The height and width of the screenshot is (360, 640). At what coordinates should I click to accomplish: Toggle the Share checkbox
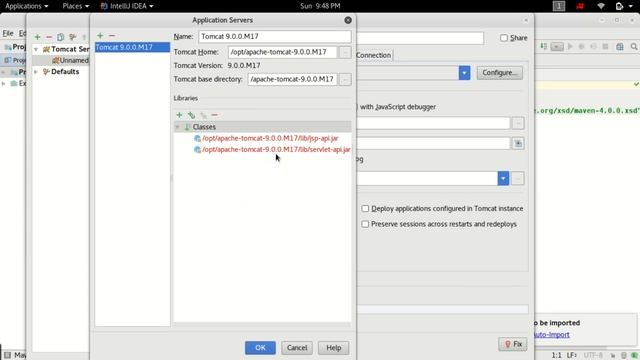(x=504, y=38)
